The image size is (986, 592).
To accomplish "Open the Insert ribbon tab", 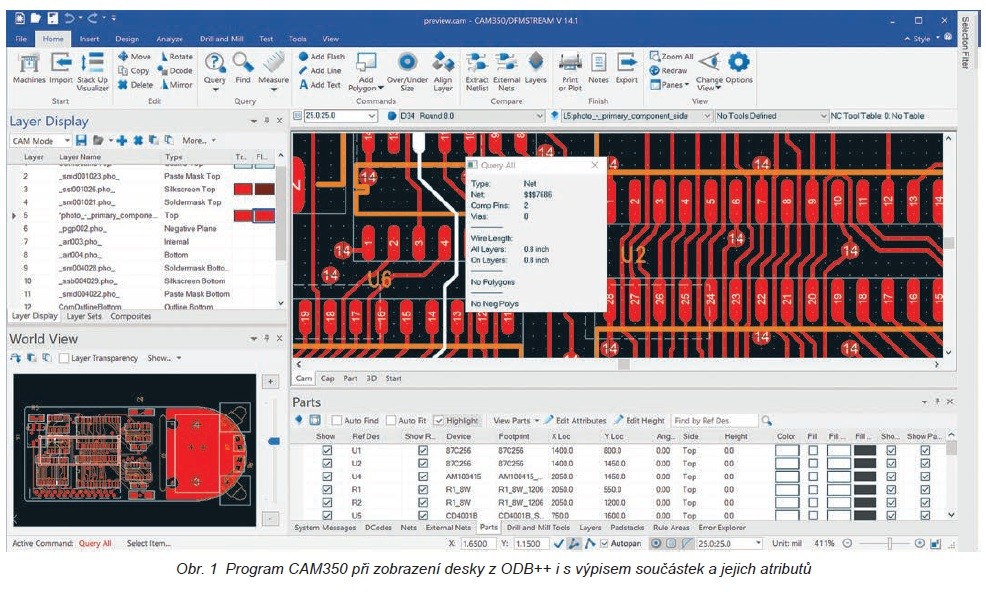I will tap(89, 39).
